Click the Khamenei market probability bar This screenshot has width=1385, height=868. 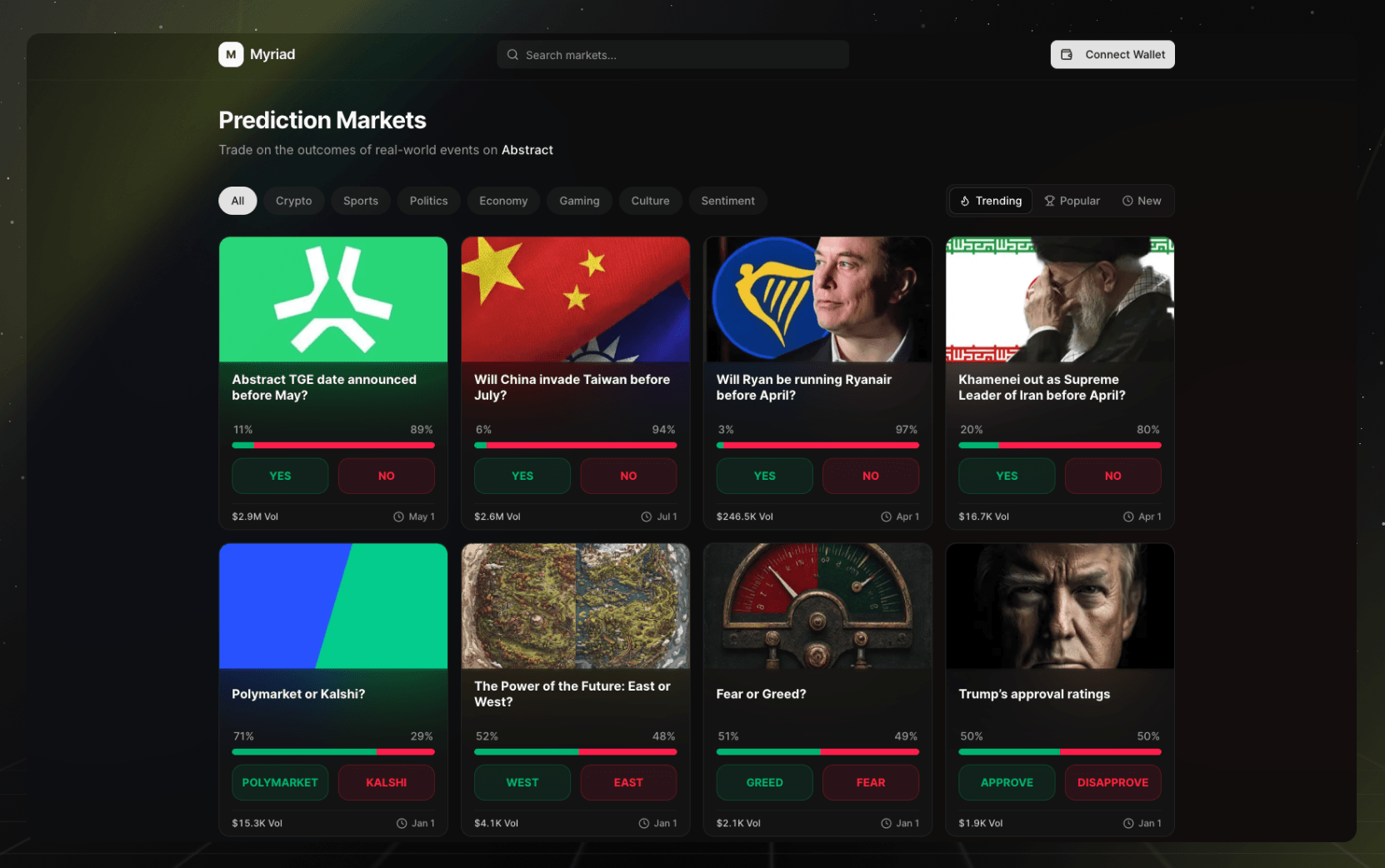(1059, 446)
